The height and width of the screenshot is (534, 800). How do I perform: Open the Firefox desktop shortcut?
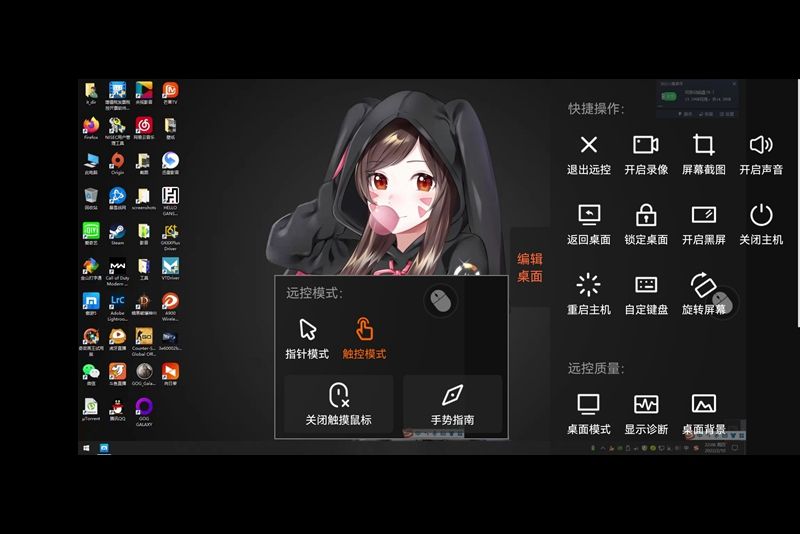pyautogui.click(x=91, y=128)
